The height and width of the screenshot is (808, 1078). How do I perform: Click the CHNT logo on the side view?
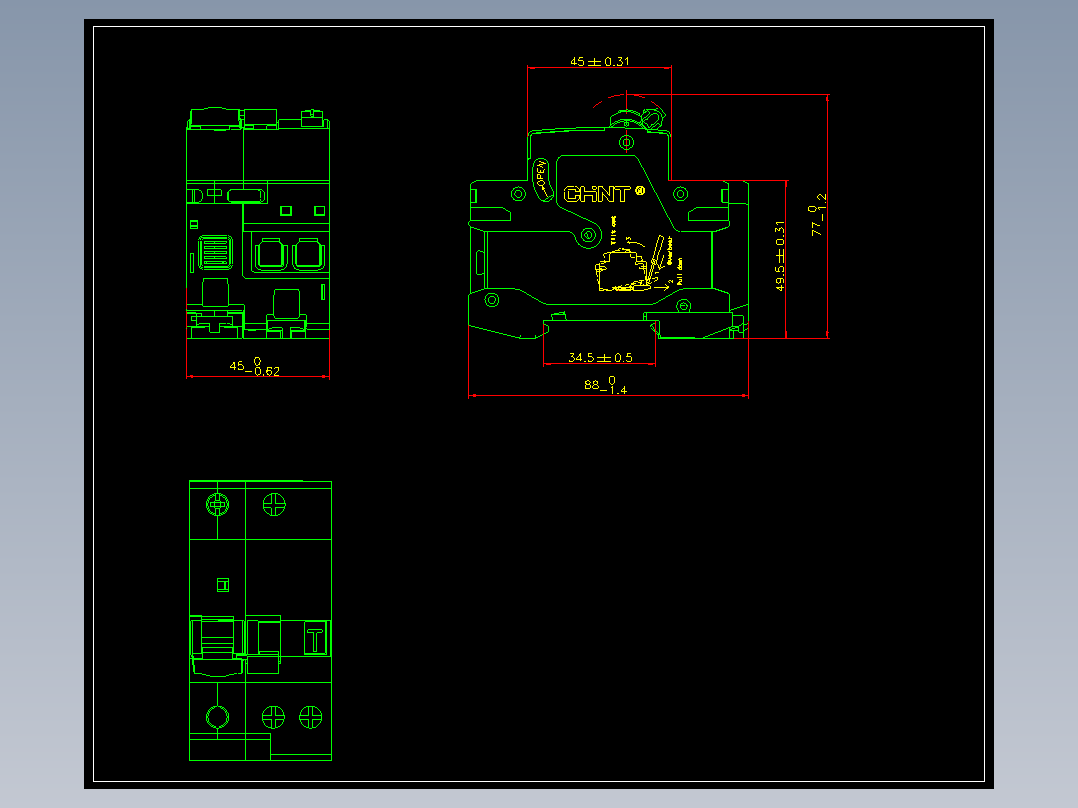click(x=604, y=194)
